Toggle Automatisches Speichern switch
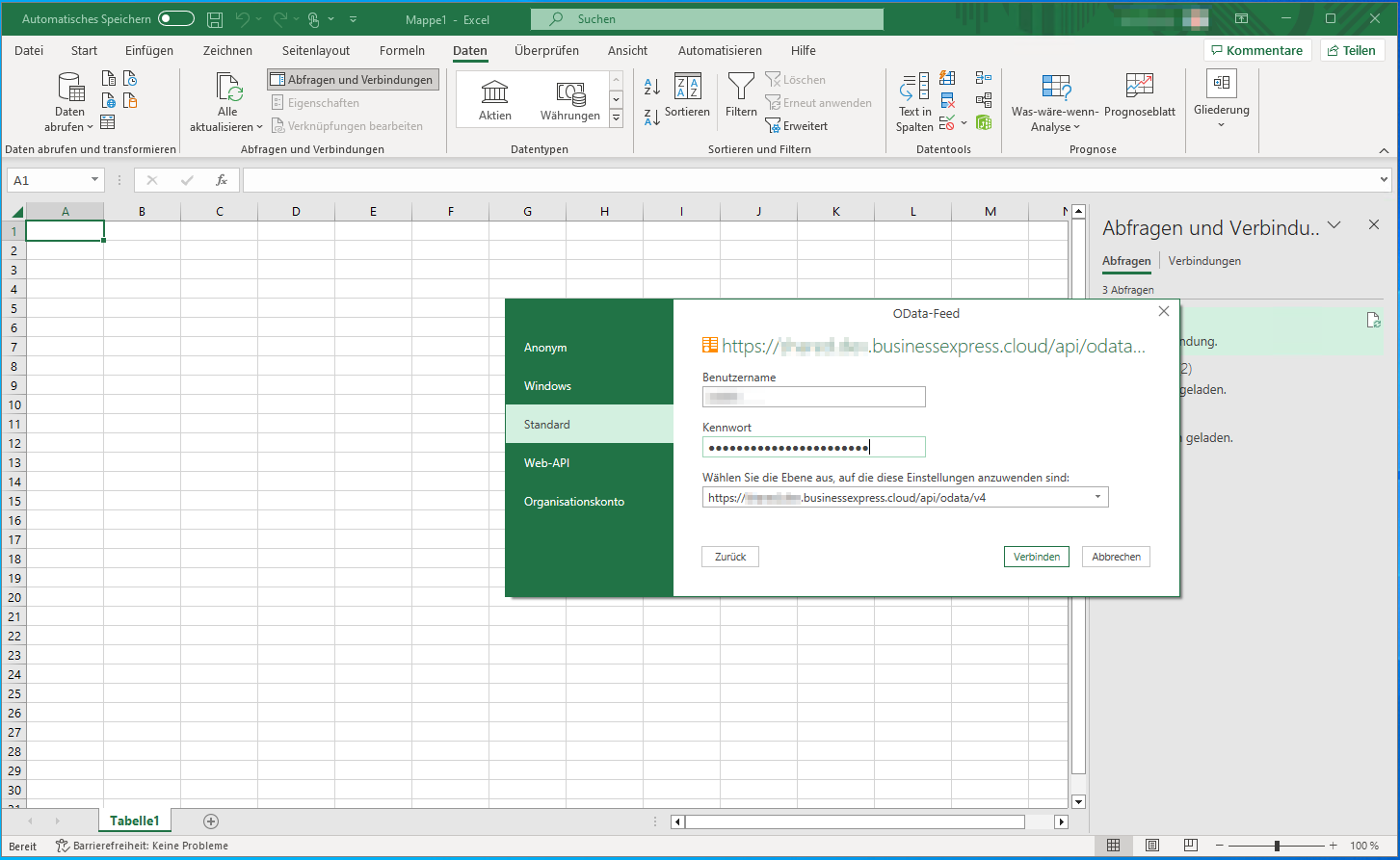The width and height of the screenshot is (1400, 860). 176,19
